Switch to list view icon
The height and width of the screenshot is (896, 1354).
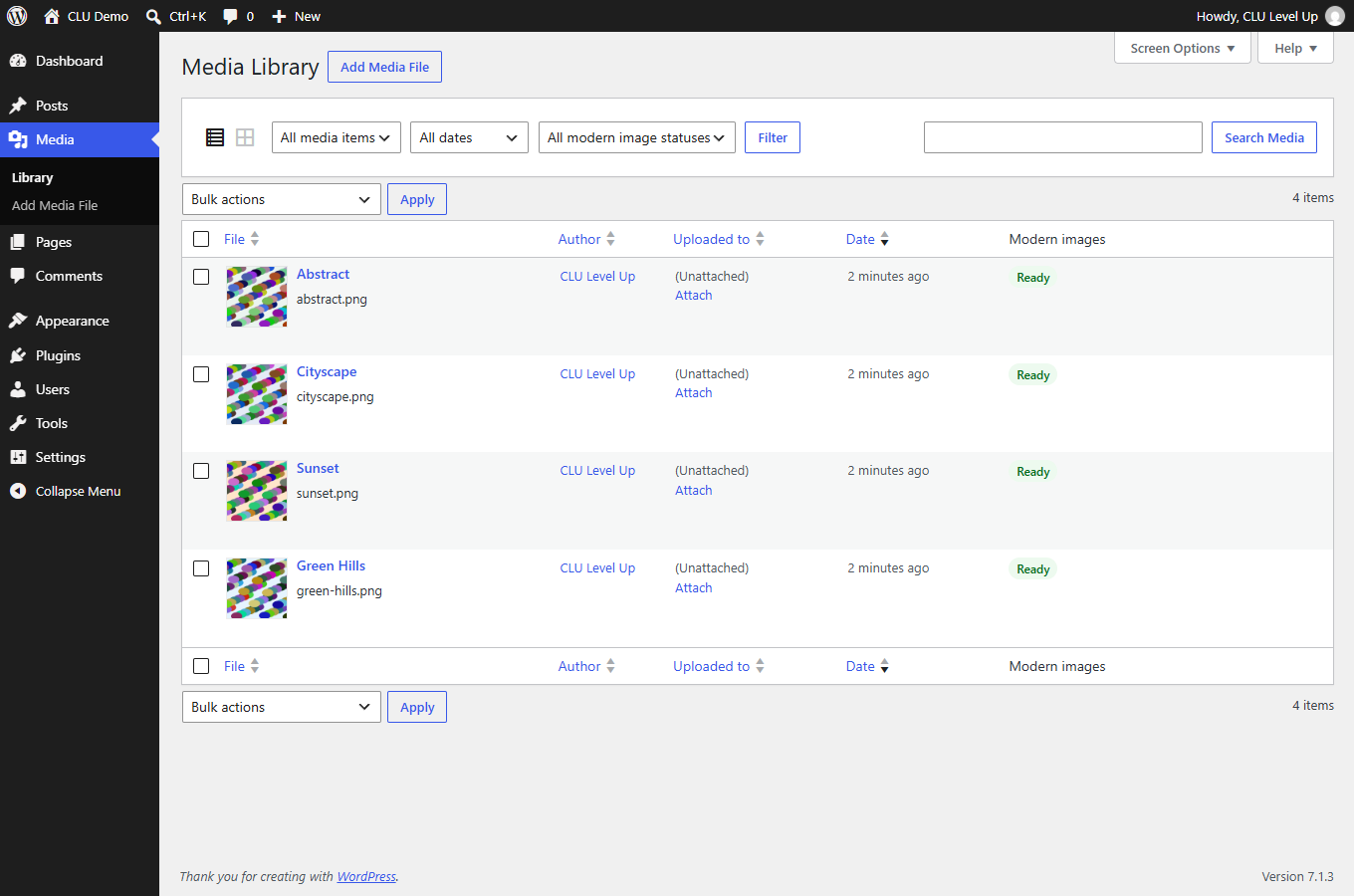click(x=215, y=137)
